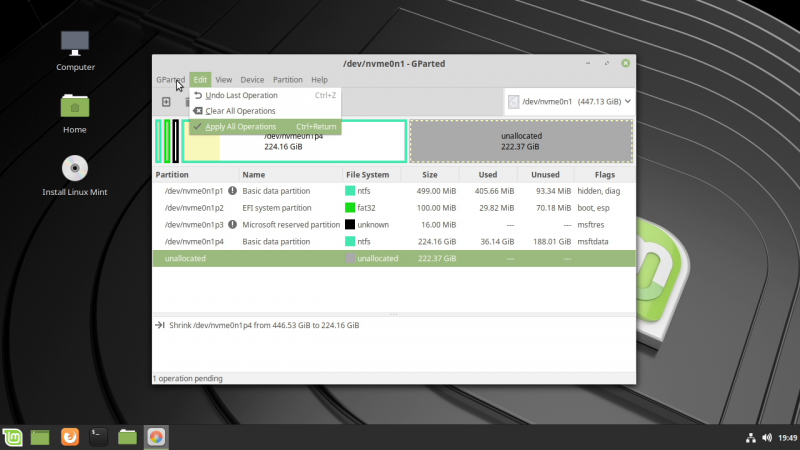Maximize the GParted window
Image resolution: width=800 pixels, height=450 pixels.
[607, 63]
